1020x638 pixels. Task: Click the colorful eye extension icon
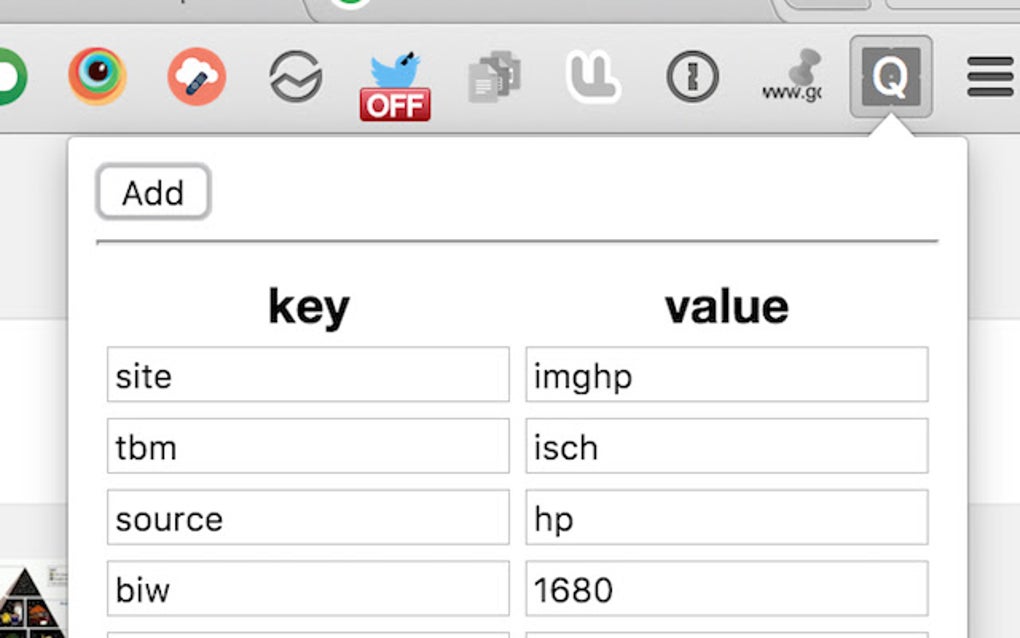click(97, 77)
